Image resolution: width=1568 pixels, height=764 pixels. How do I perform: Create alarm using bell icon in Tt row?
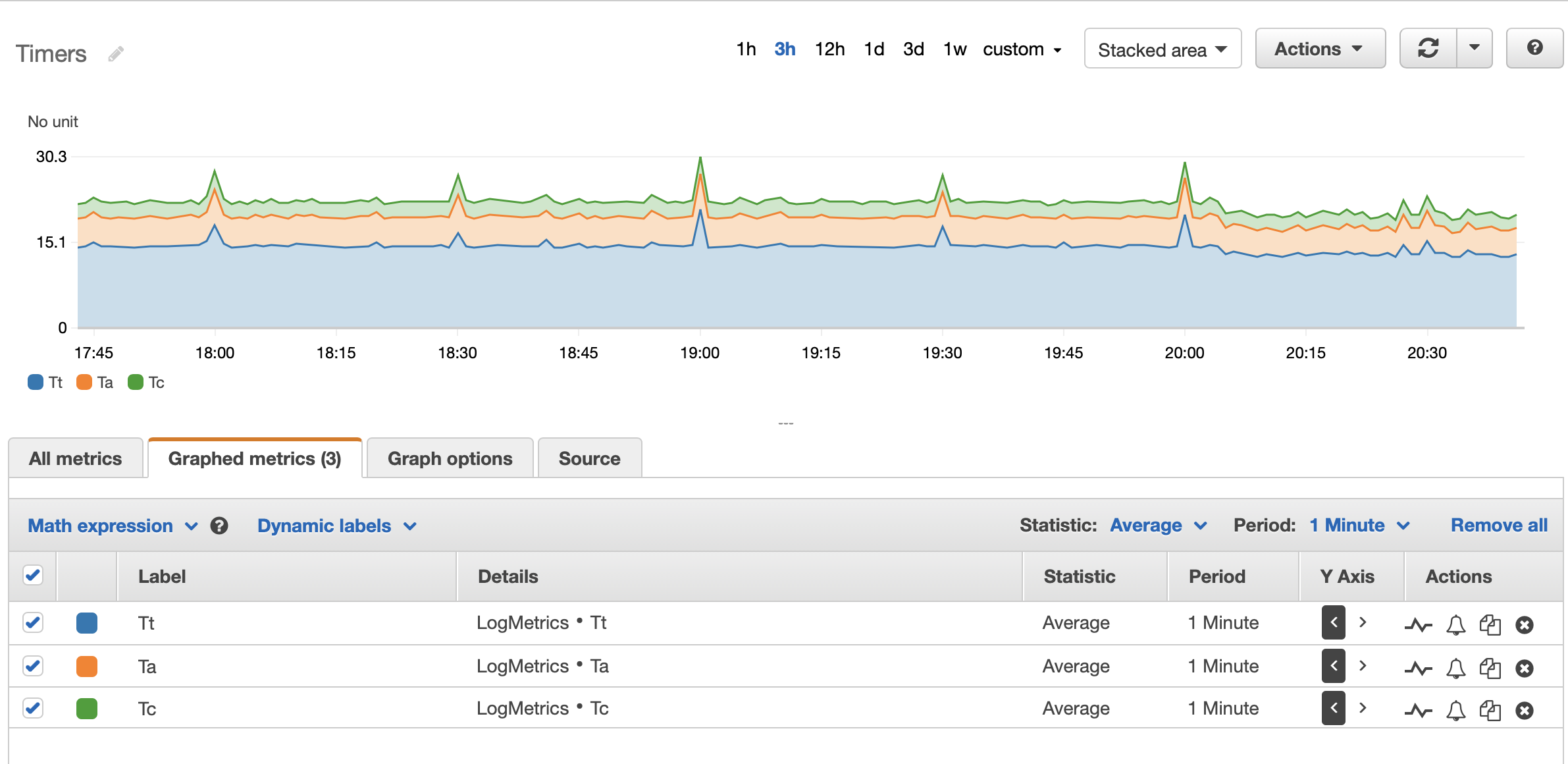(x=1455, y=624)
